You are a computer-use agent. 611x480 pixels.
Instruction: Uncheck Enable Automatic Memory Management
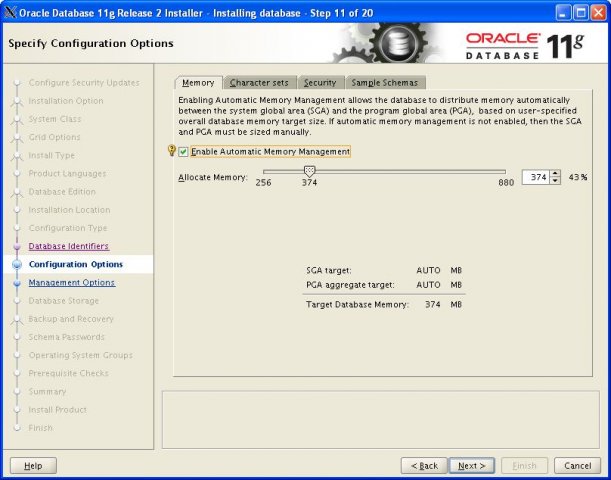coord(183,152)
